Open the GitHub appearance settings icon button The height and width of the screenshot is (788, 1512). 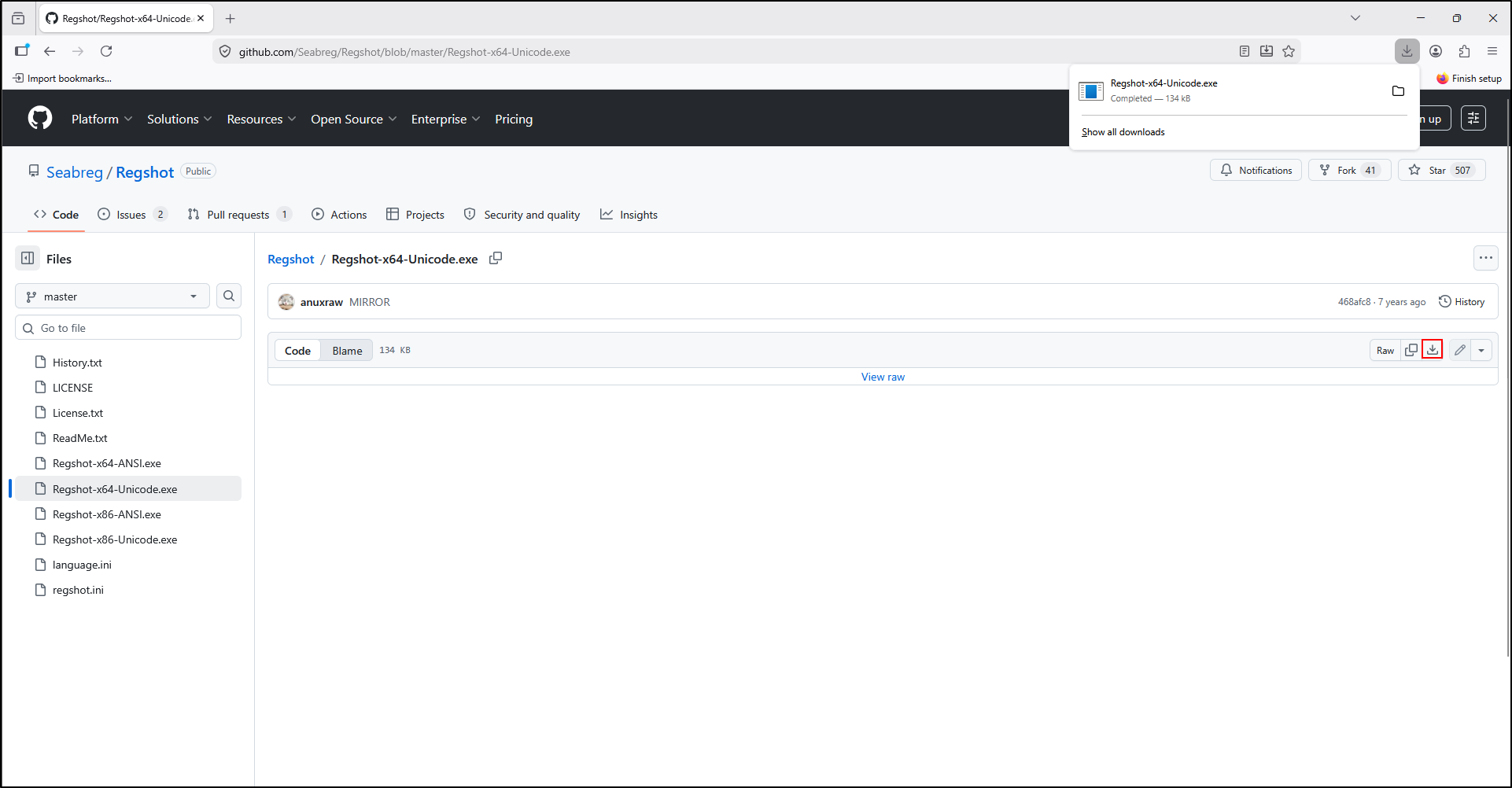pyautogui.click(x=1473, y=118)
